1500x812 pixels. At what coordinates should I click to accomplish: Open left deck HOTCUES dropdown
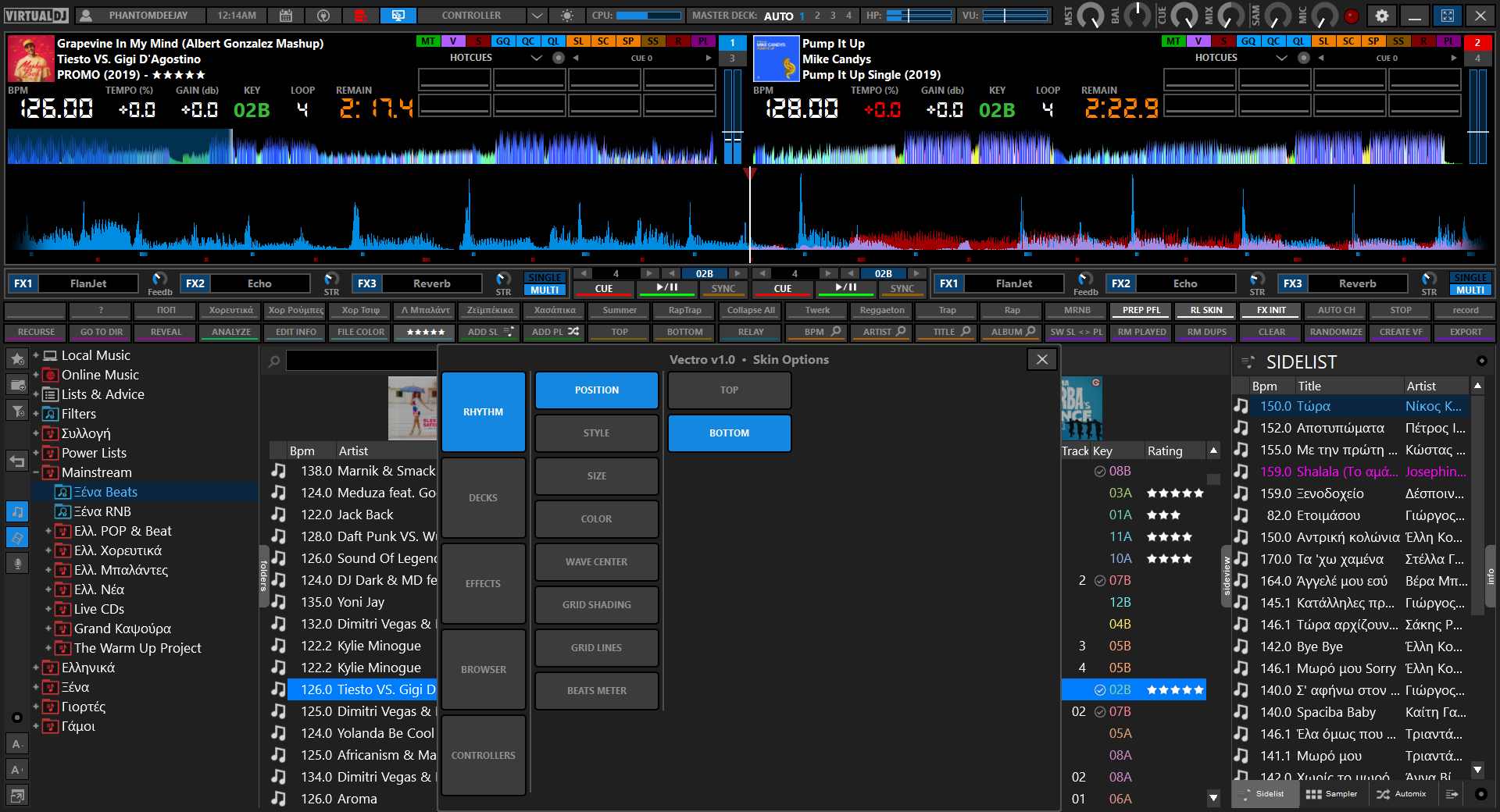pyautogui.click(x=537, y=58)
